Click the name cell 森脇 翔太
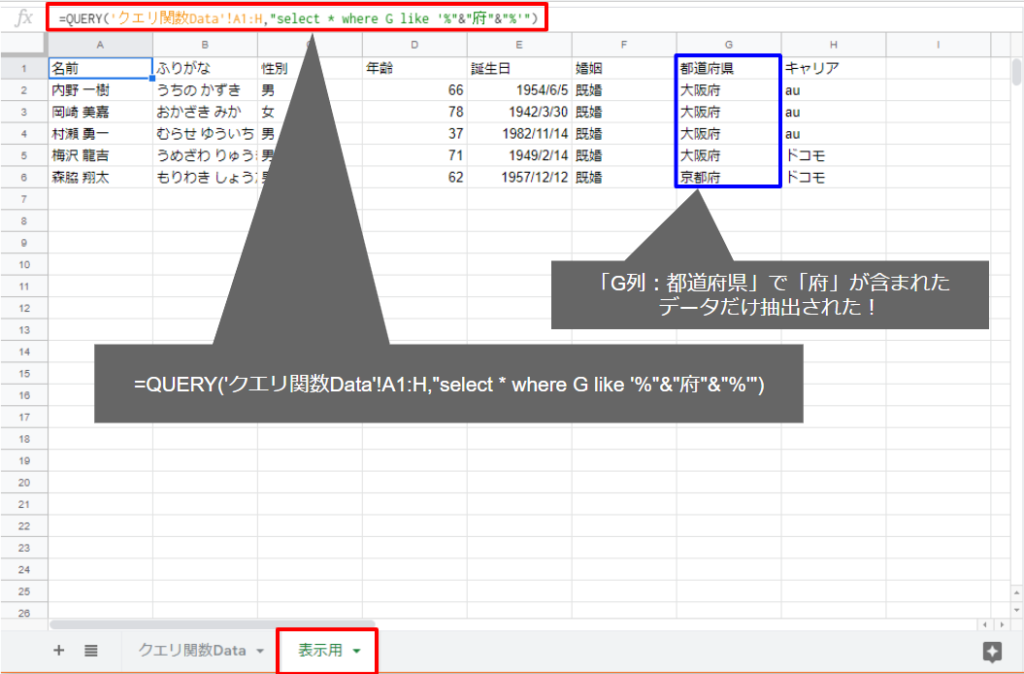 [100, 178]
